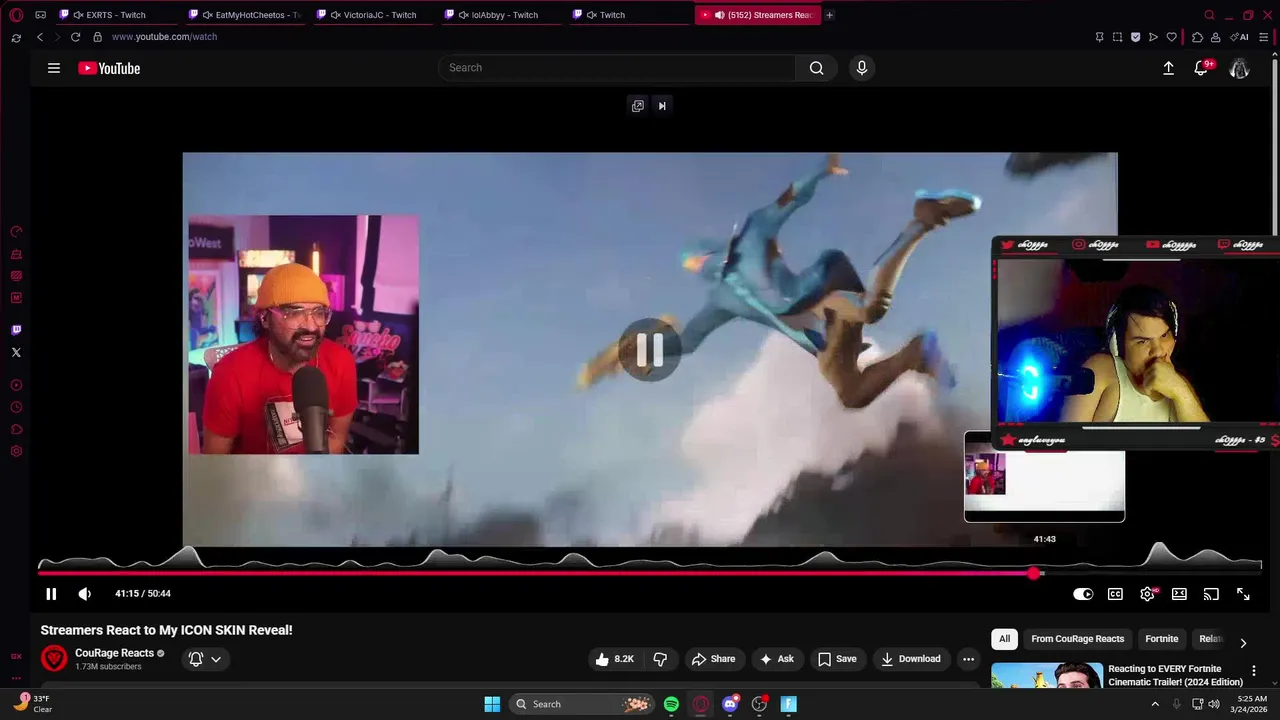The image size is (1280, 720).
Task: Open a new browser tab with plus
Action: click(829, 15)
